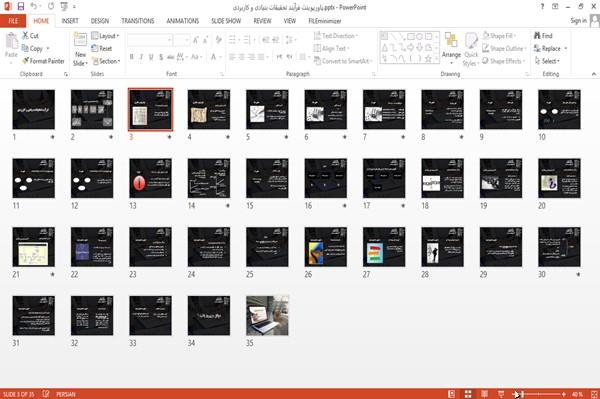Image resolution: width=600 pixels, height=399 pixels.
Task: Start Slide Show from status bar
Action: tap(501, 394)
